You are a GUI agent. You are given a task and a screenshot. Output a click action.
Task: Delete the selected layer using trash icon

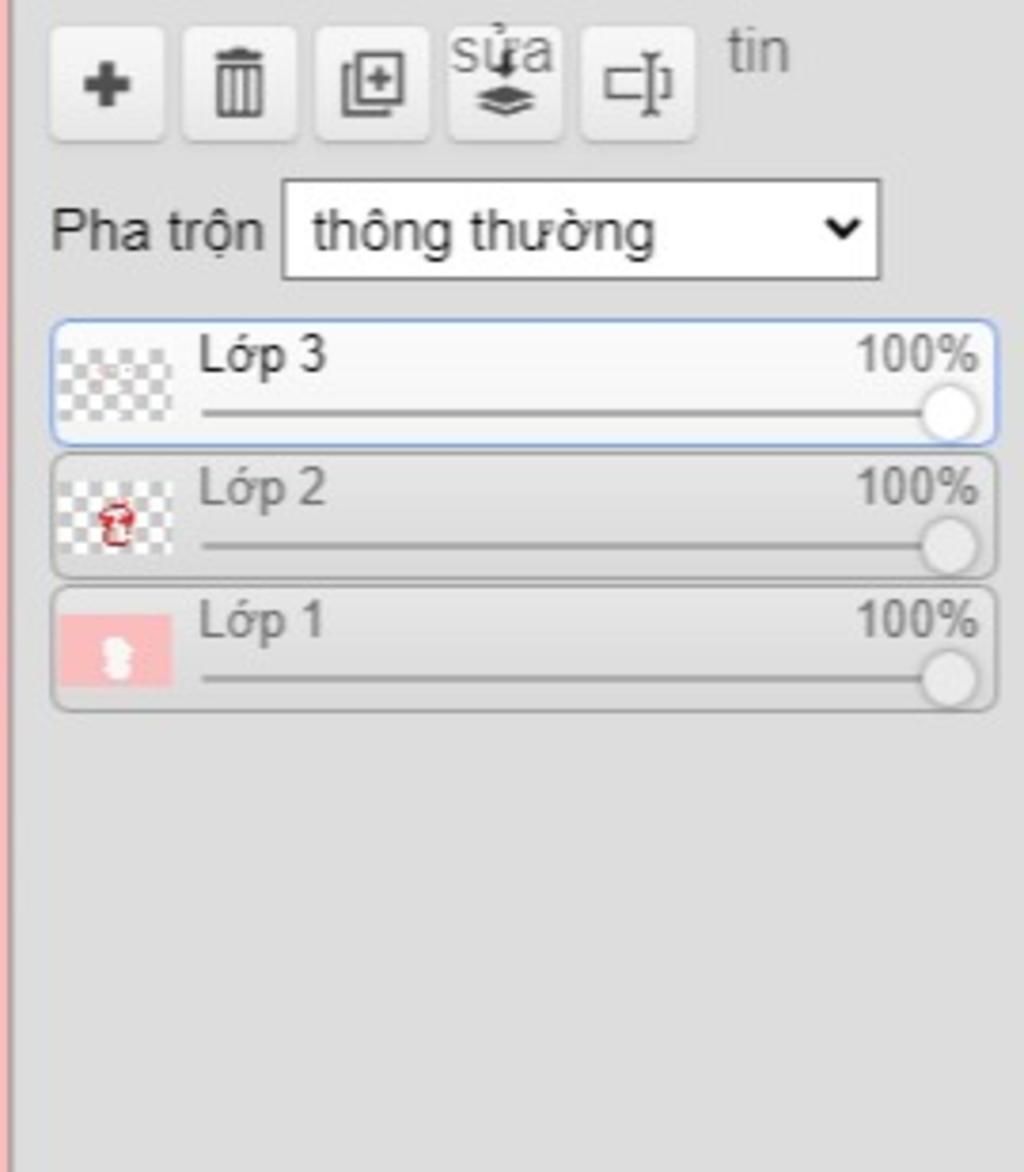coord(239,85)
